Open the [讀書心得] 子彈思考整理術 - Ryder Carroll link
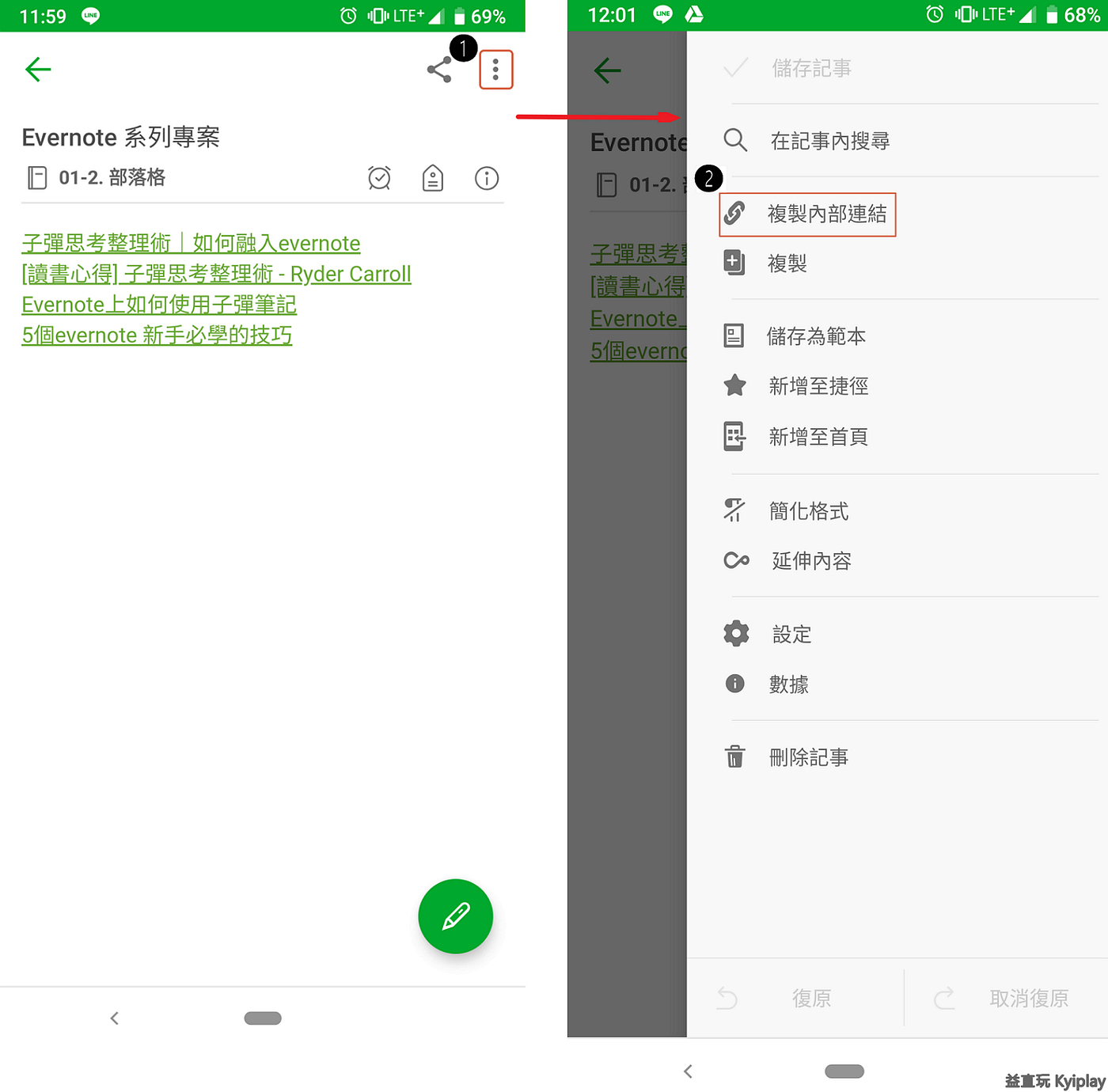 click(216, 274)
